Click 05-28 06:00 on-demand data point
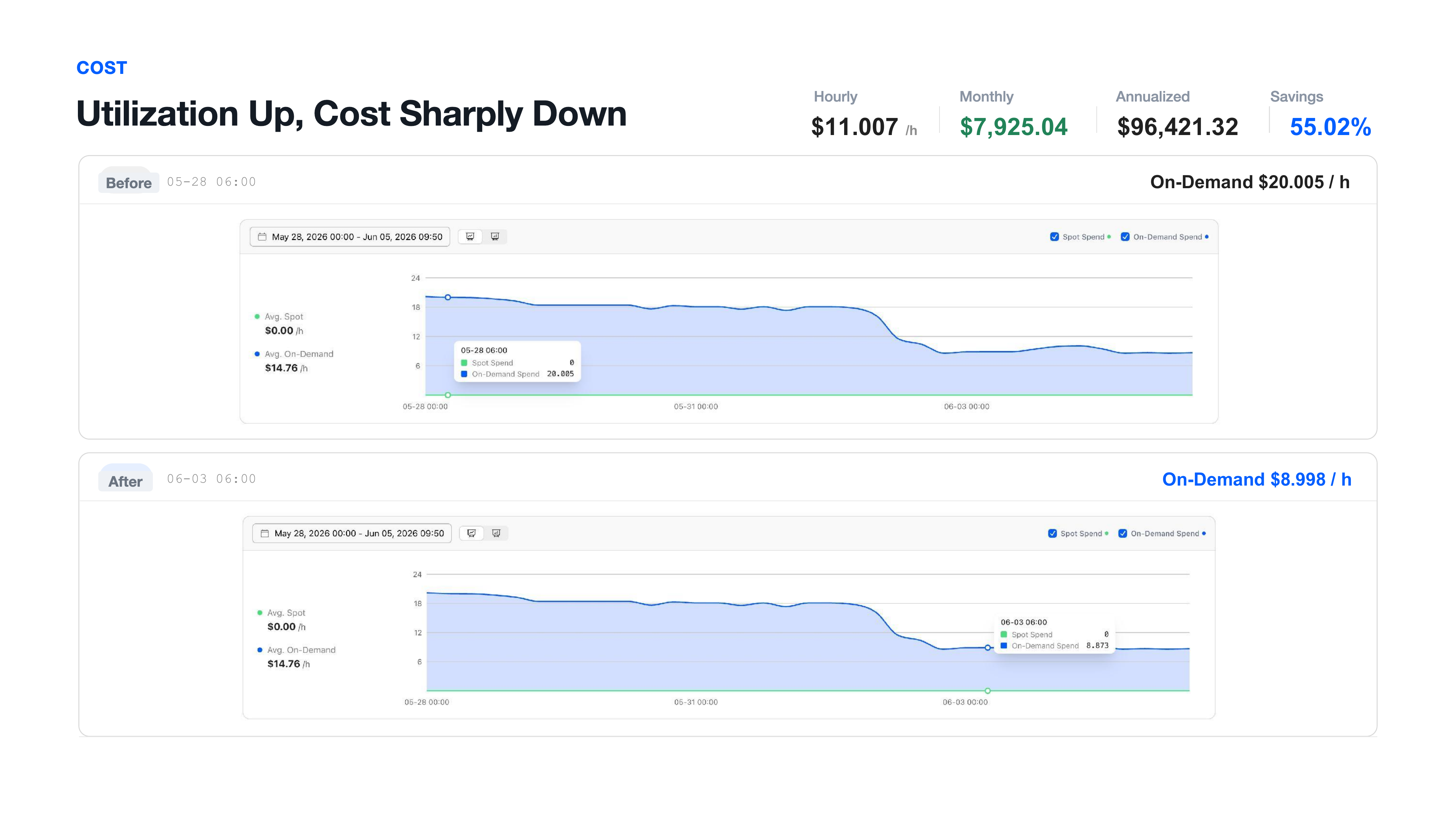Viewport: 1456px width, 819px height. (x=448, y=297)
